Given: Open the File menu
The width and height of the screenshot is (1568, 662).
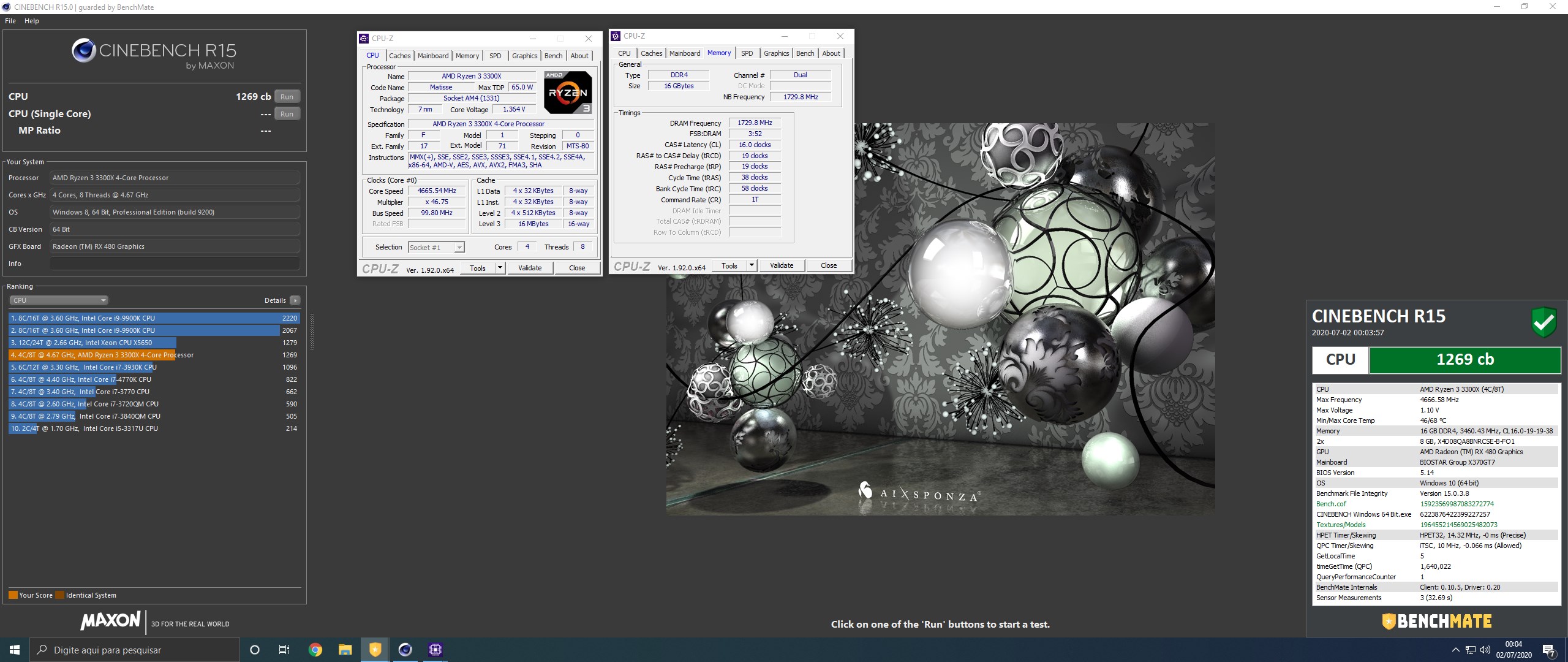Looking at the screenshot, I should click(10, 21).
